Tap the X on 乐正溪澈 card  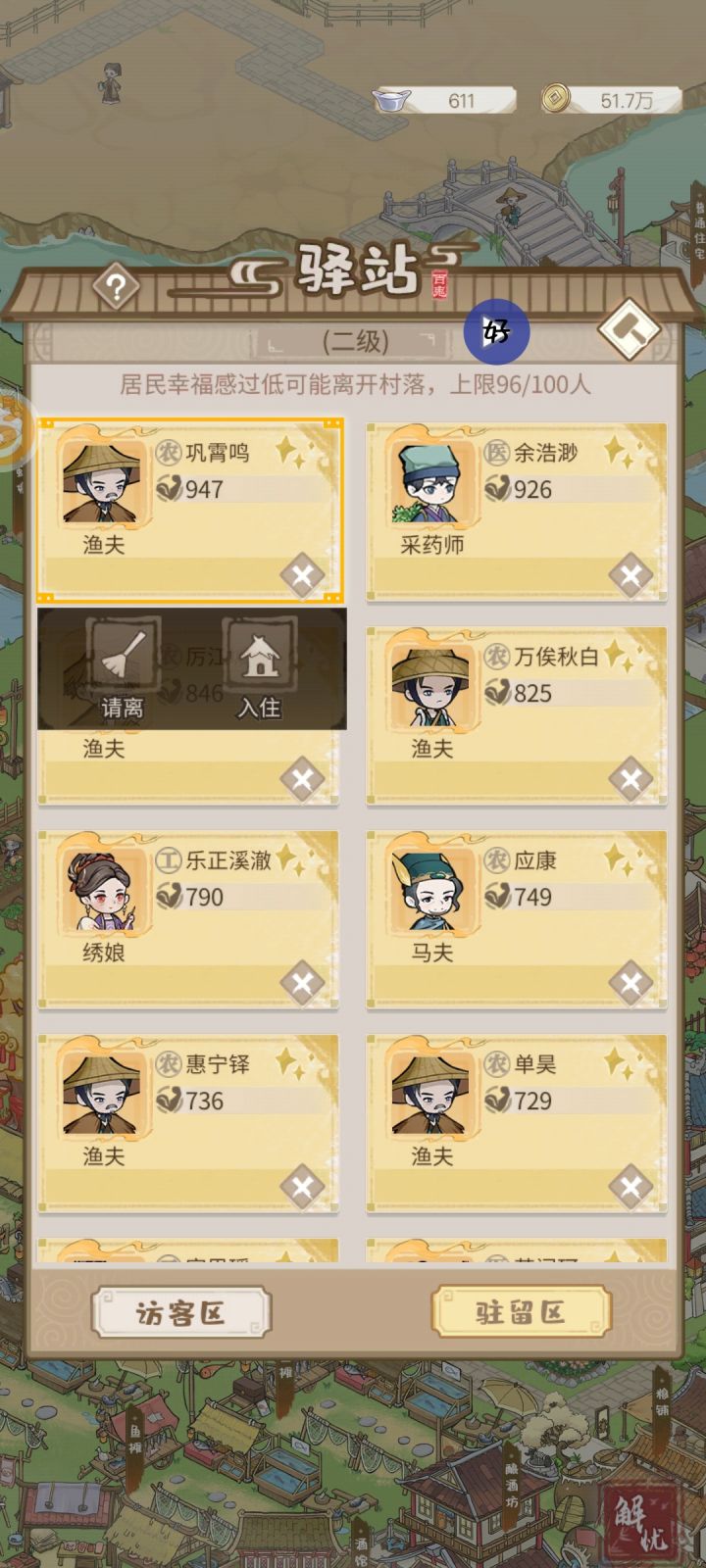tap(302, 984)
